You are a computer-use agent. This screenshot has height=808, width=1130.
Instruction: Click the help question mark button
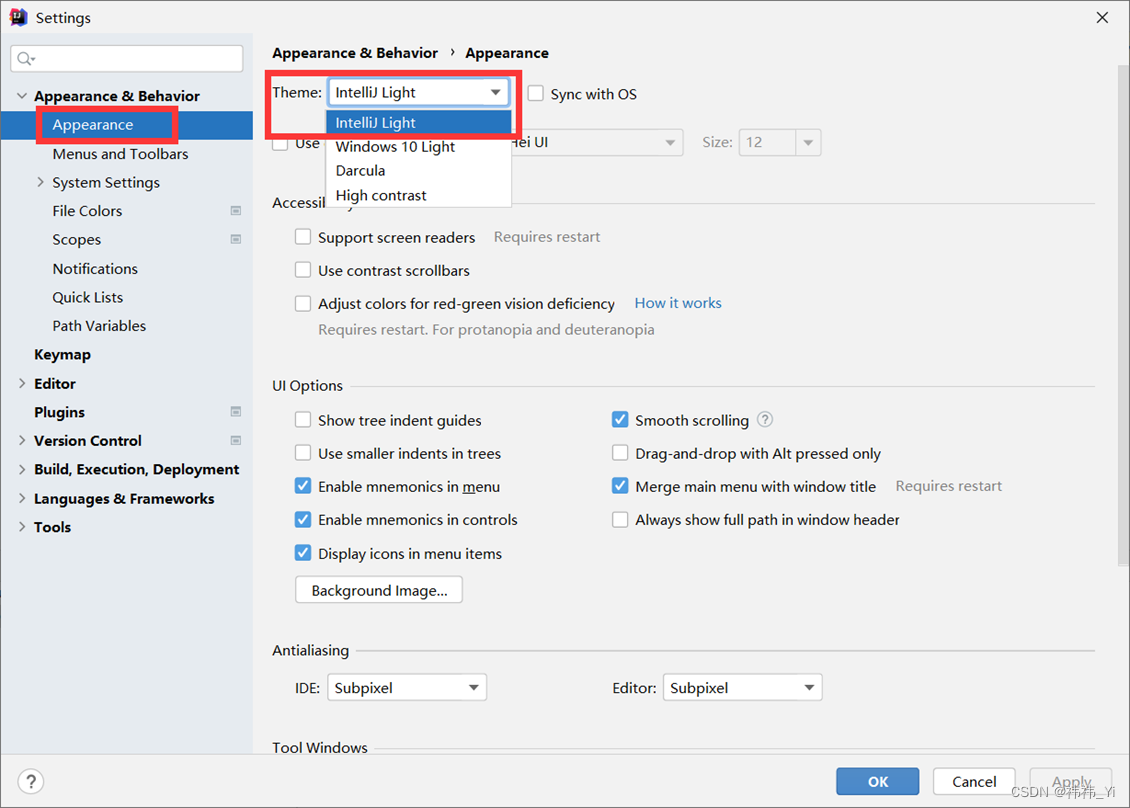31,781
